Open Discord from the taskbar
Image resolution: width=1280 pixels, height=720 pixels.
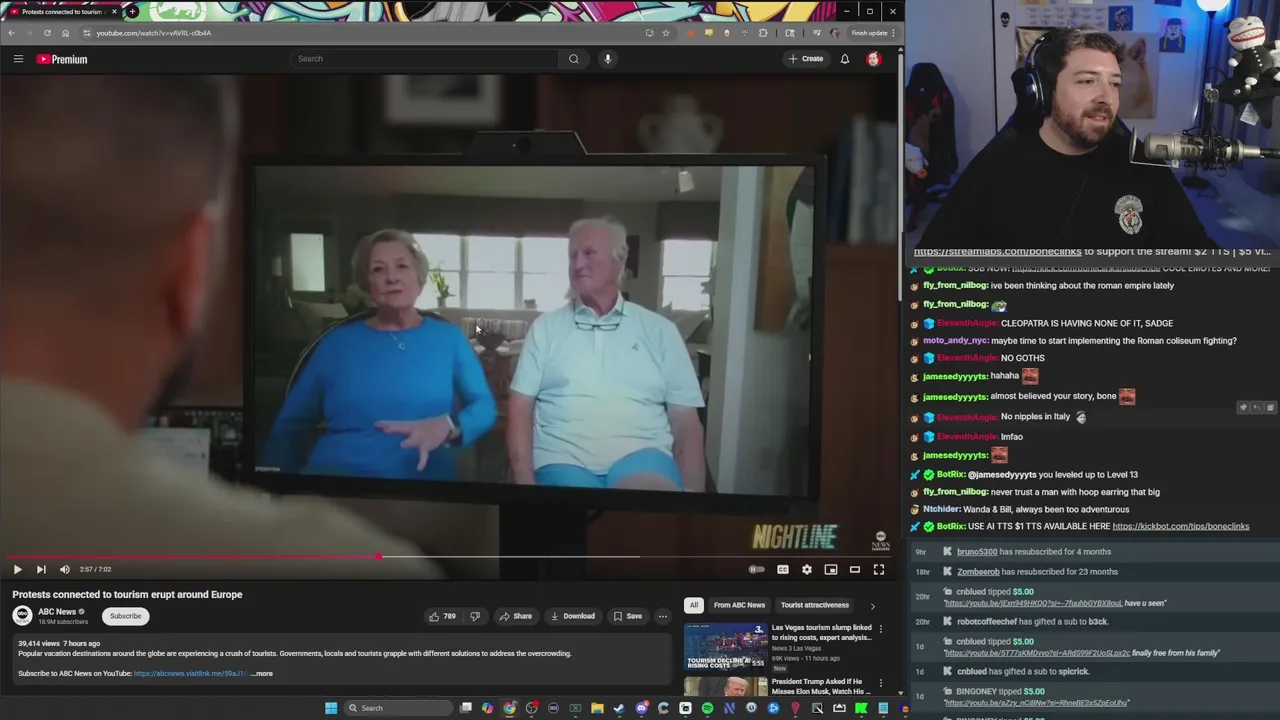641,708
